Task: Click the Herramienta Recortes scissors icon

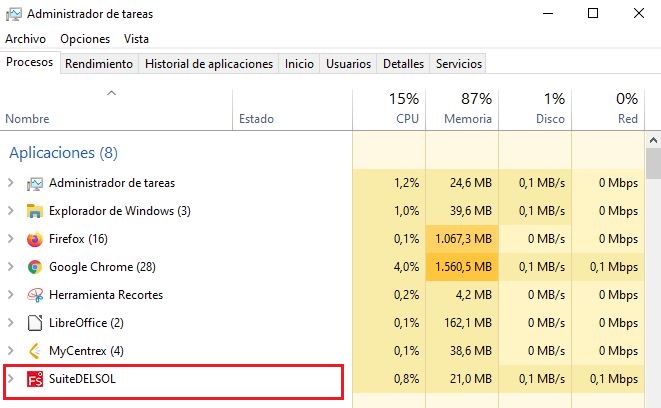Action: click(35, 295)
